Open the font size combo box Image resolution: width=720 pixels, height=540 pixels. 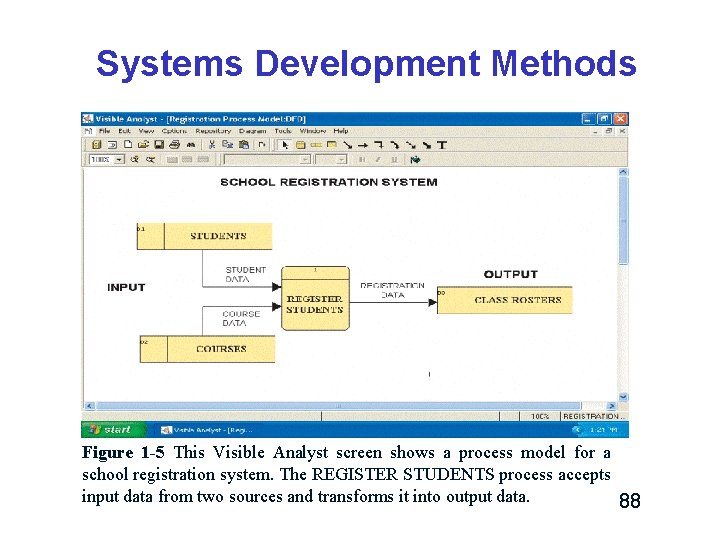coord(331,159)
